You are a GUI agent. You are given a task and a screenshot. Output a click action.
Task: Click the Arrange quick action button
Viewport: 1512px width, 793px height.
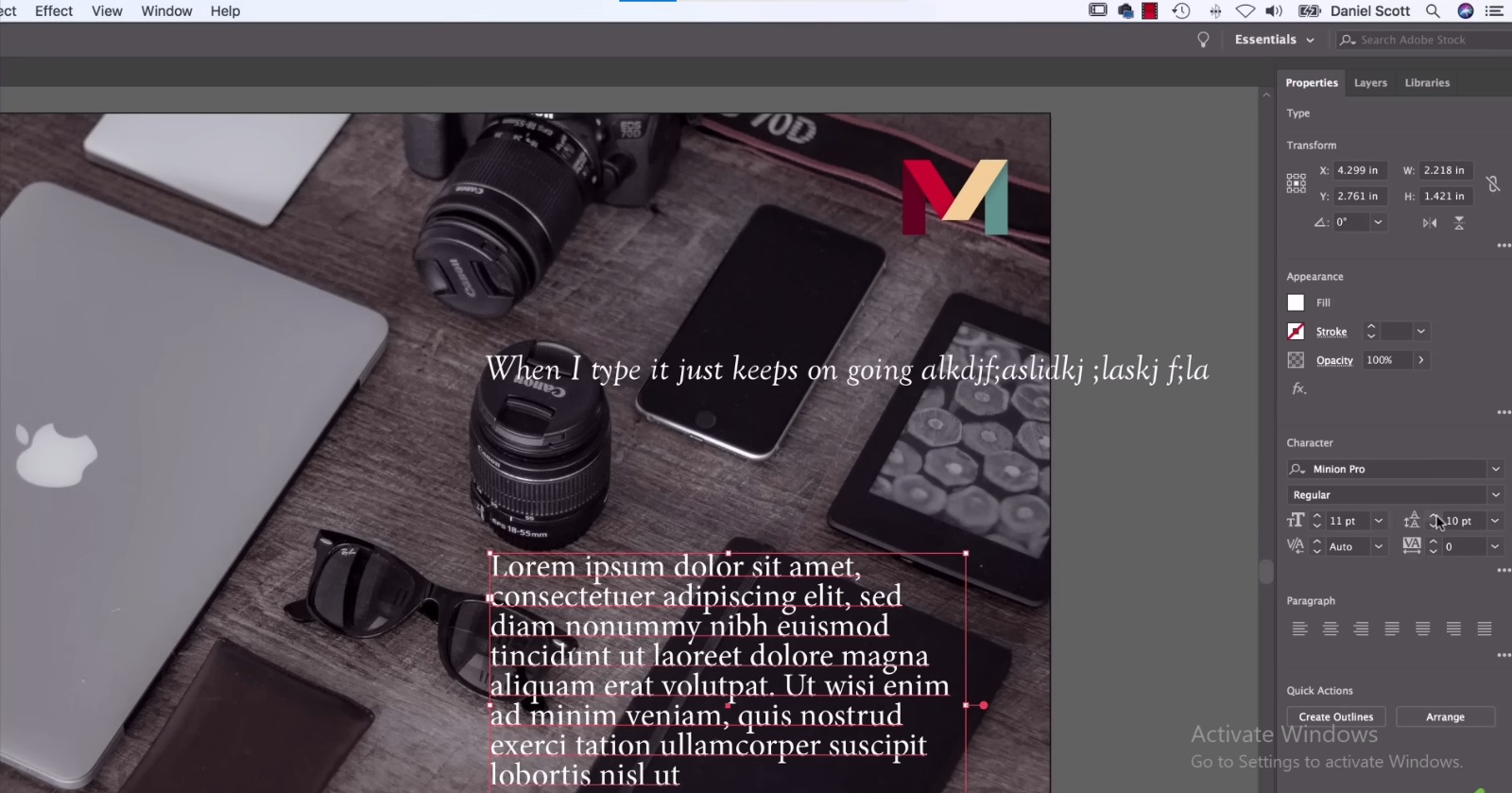1445,717
